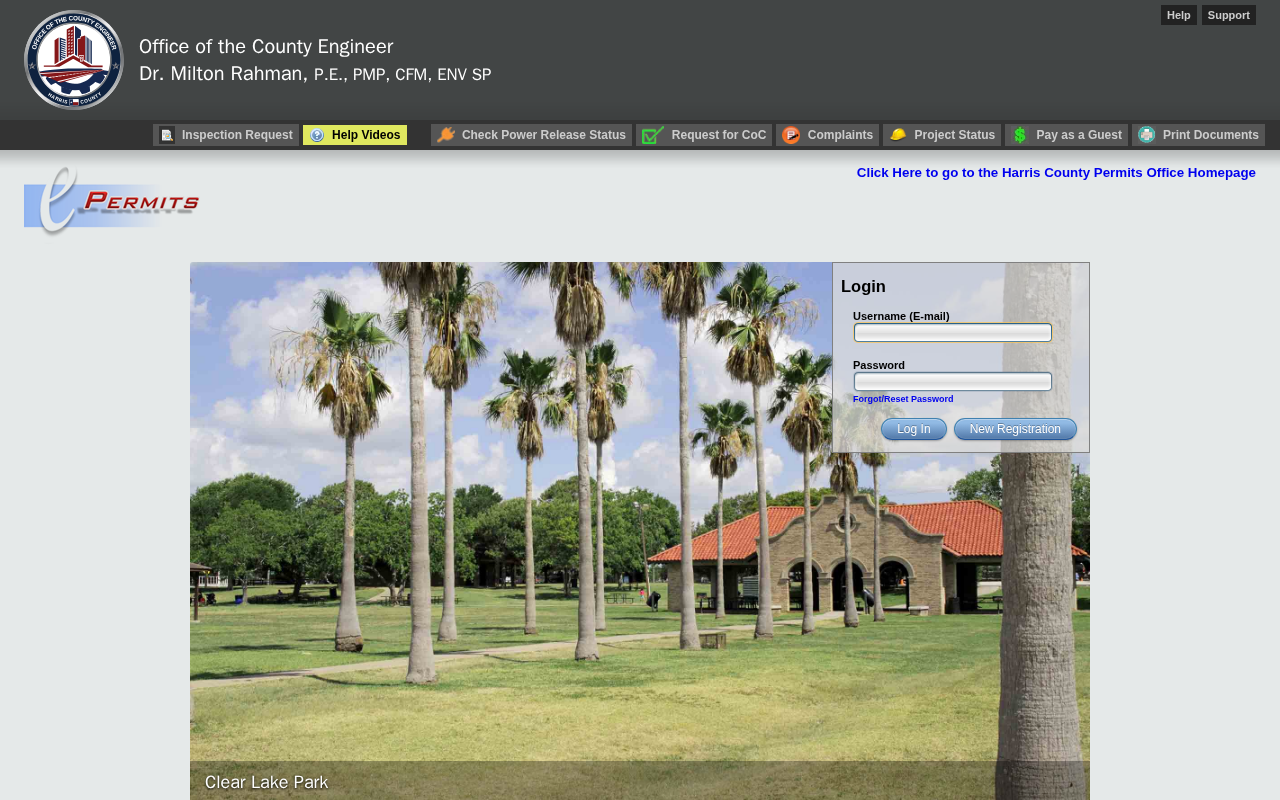Open the Help Videos menu item
1280x800 pixels.
tap(355, 135)
